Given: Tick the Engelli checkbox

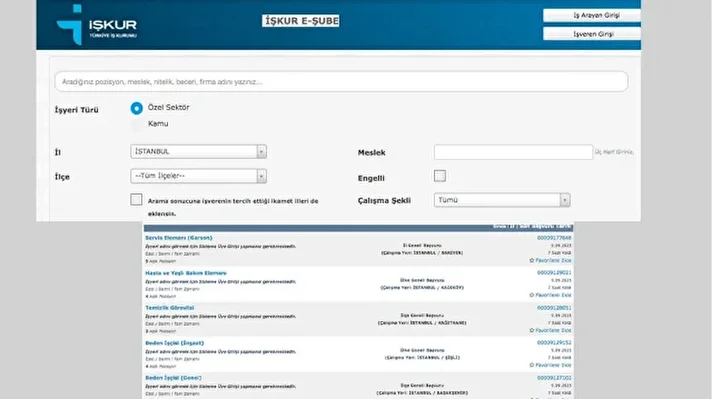Looking at the screenshot, I should [x=440, y=176].
